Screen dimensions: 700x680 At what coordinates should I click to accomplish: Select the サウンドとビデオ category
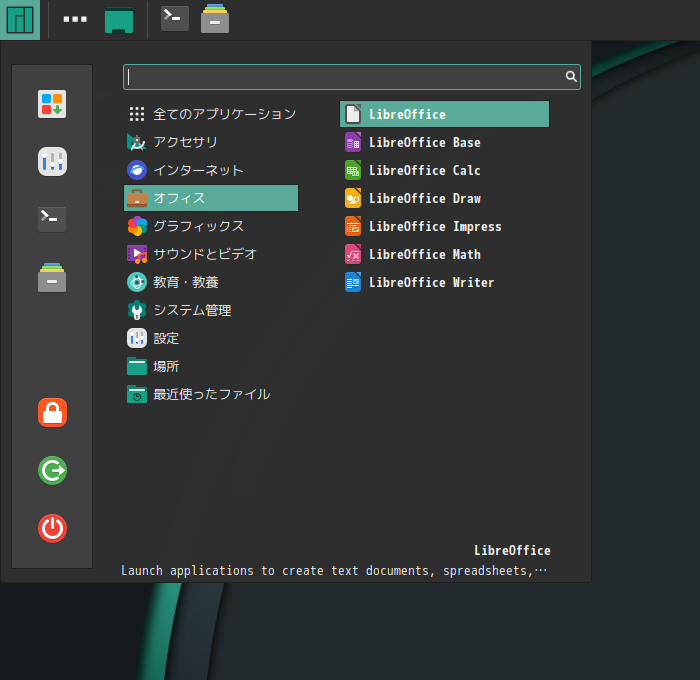[x=211, y=254]
